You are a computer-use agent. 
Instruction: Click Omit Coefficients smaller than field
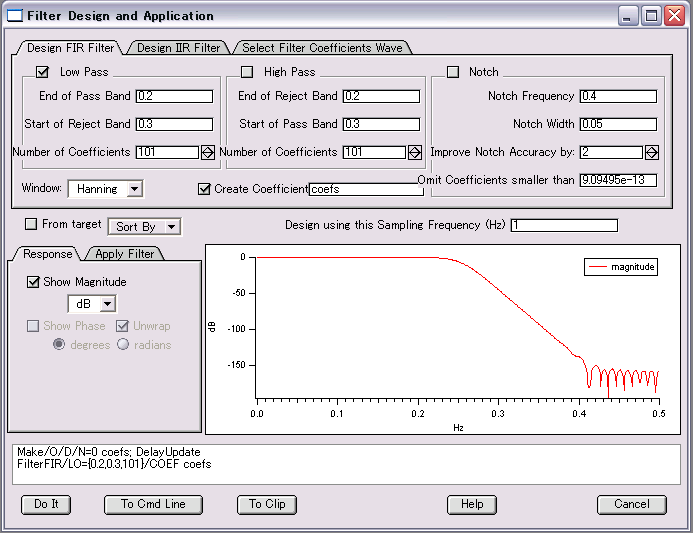[x=618, y=180]
